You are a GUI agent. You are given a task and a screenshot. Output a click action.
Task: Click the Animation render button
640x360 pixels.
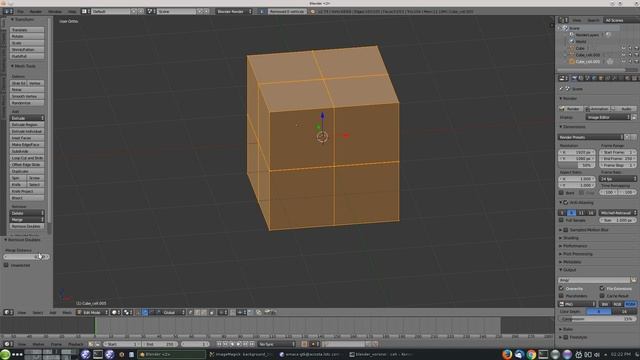click(x=597, y=109)
